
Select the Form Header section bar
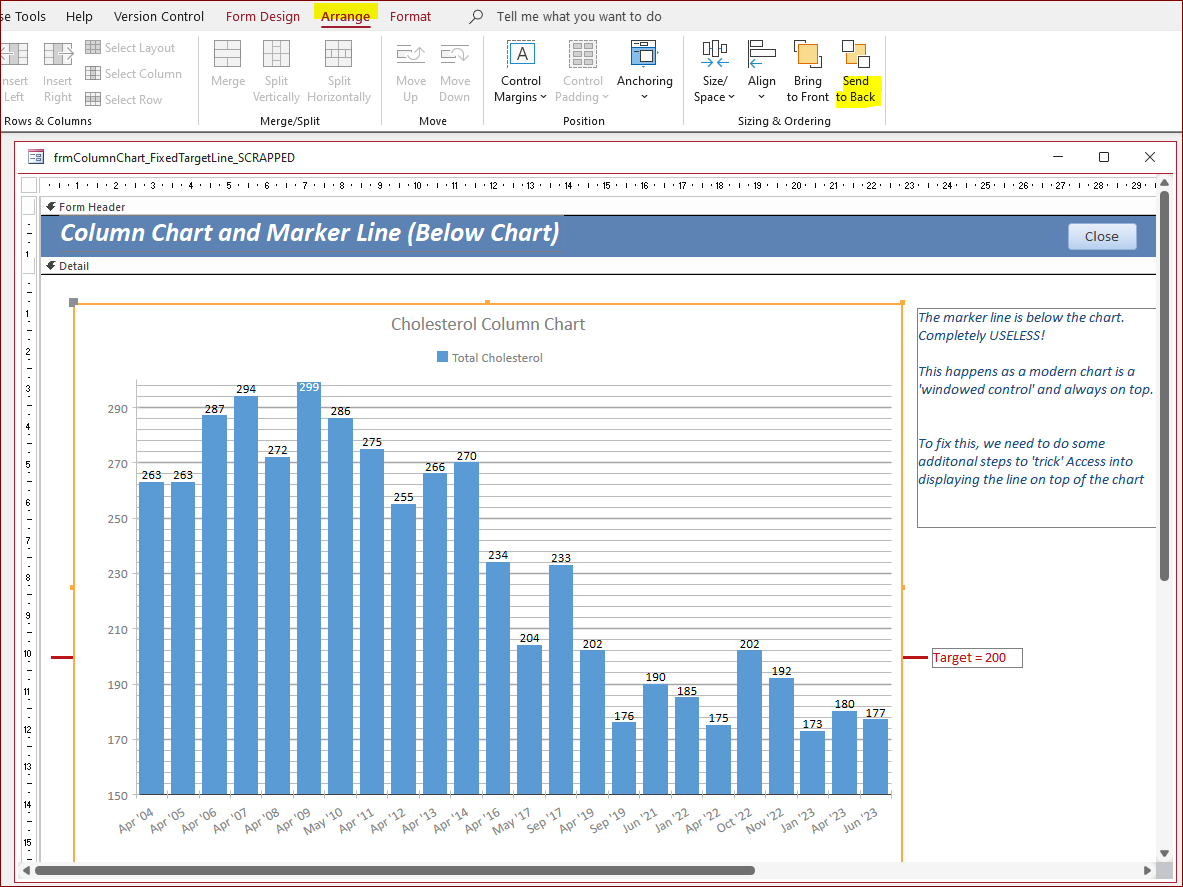point(598,207)
